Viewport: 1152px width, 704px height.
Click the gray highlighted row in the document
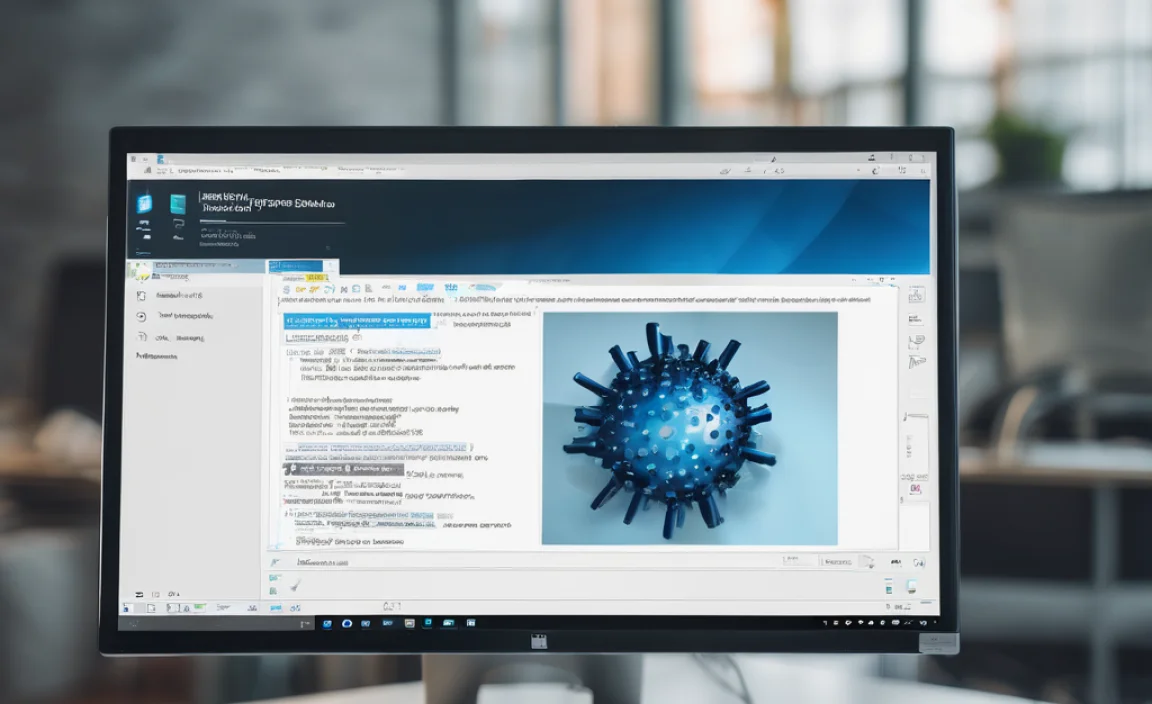344,469
